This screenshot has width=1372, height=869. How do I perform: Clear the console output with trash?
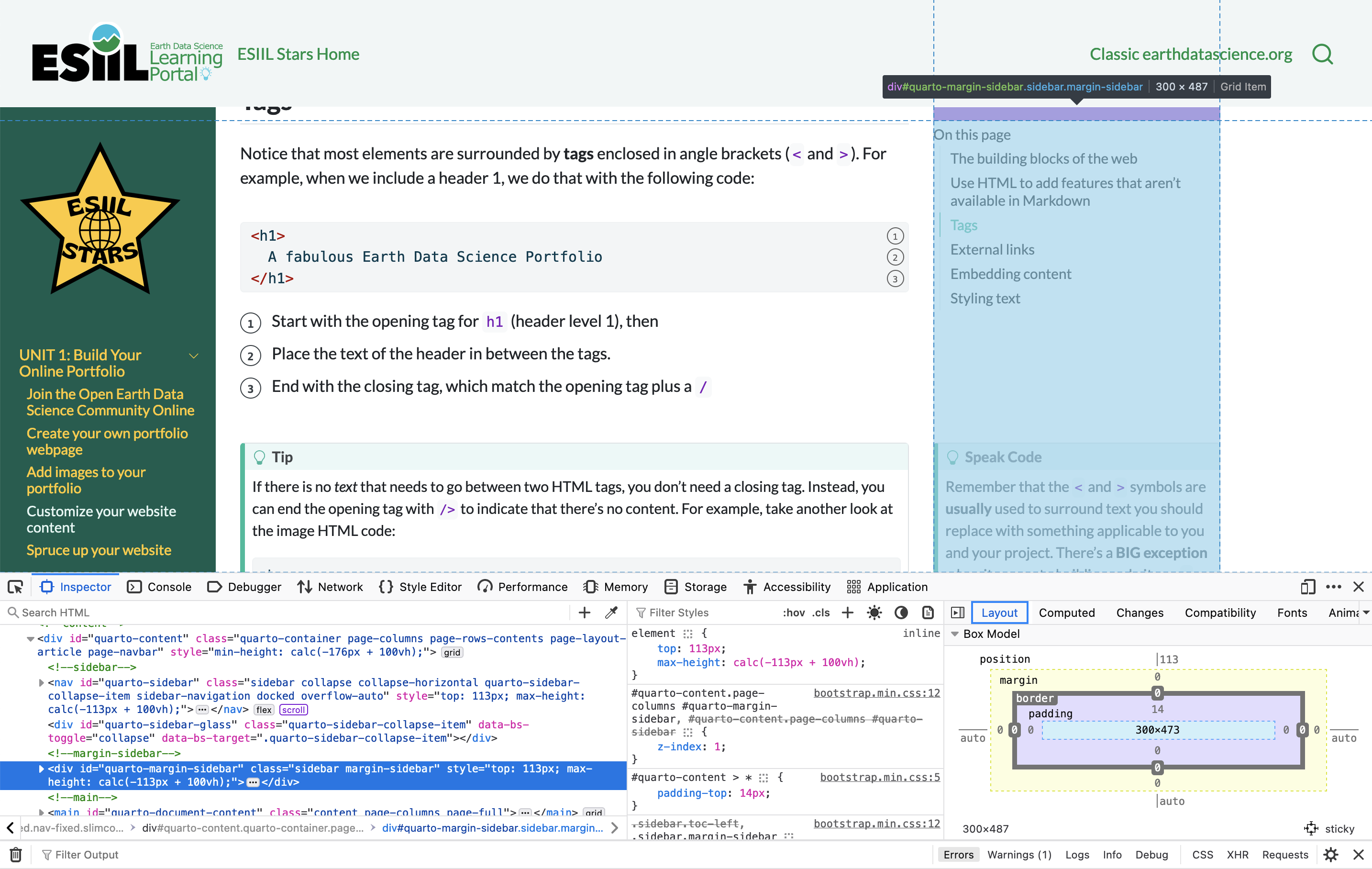pos(16,854)
